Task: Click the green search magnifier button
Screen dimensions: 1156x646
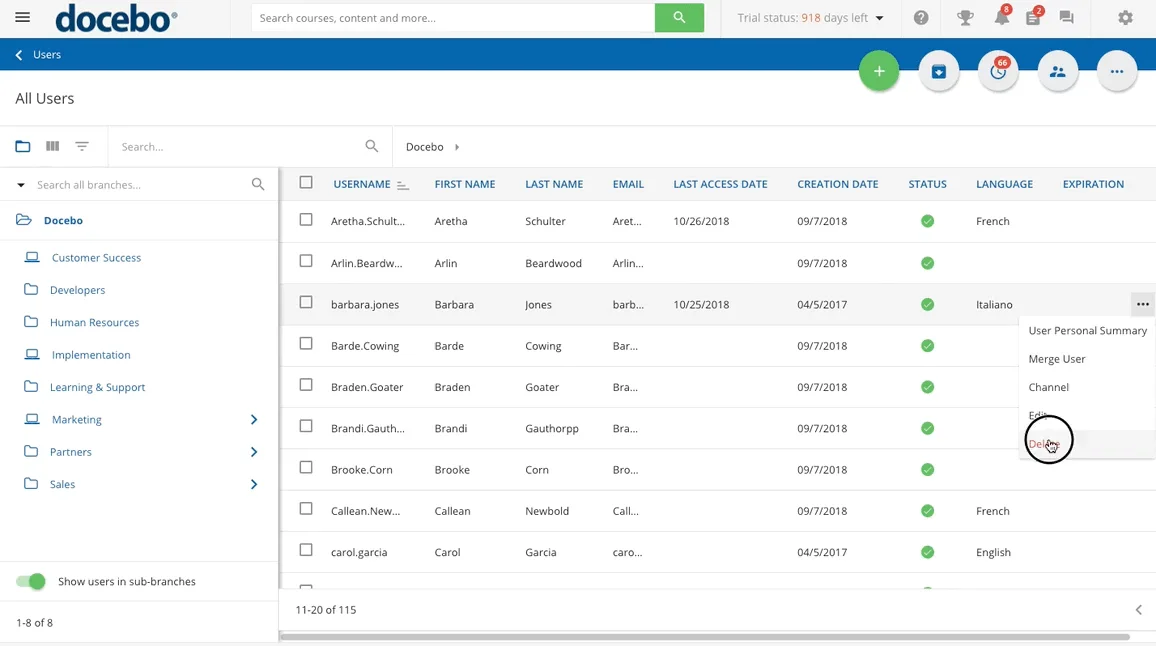Action: (x=679, y=18)
